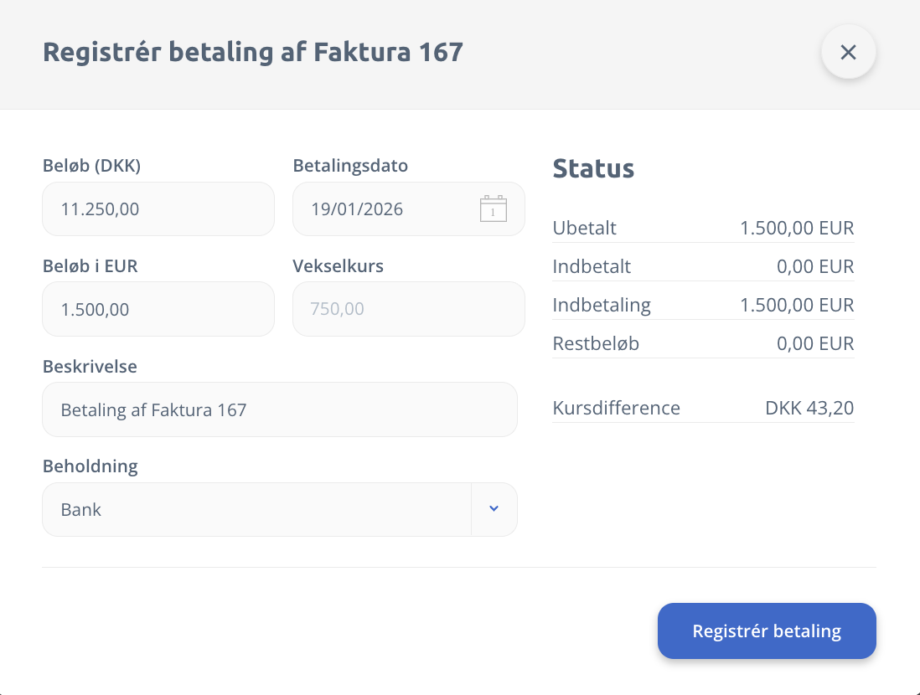The height and width of the screenshot is (695, 920).
Task: Focus the Beløb i EUR field
Action: [x=157, y=309]
